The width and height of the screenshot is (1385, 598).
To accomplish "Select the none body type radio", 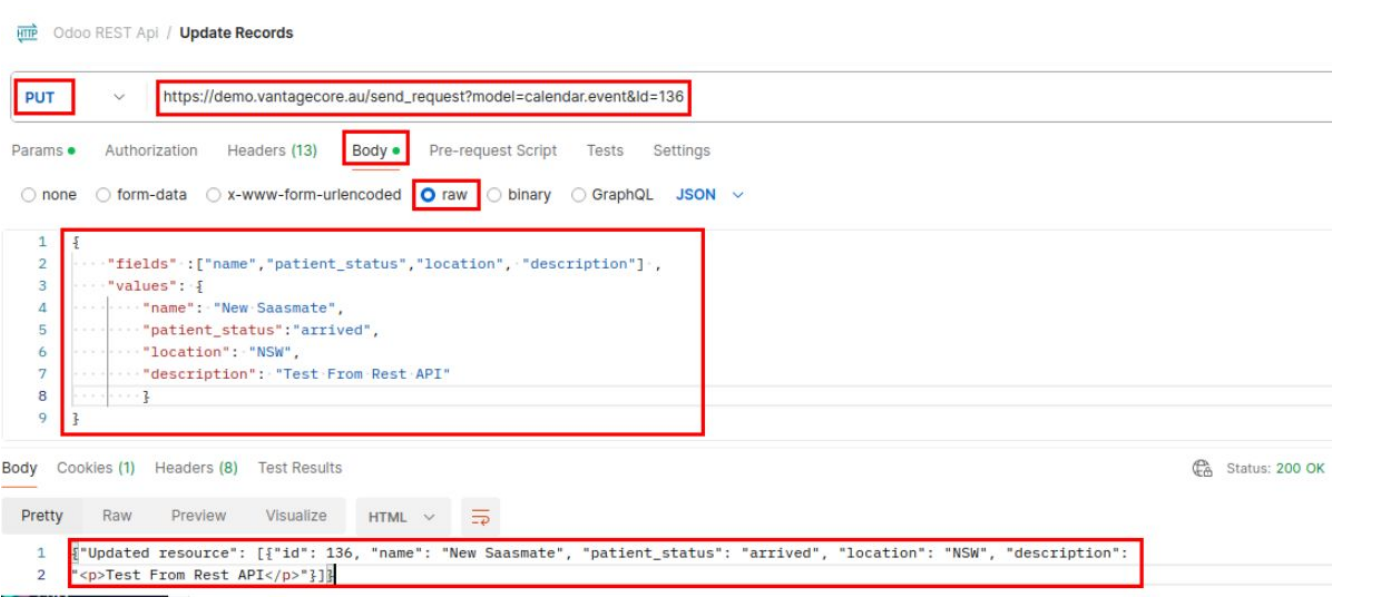I will coord(28,195).
